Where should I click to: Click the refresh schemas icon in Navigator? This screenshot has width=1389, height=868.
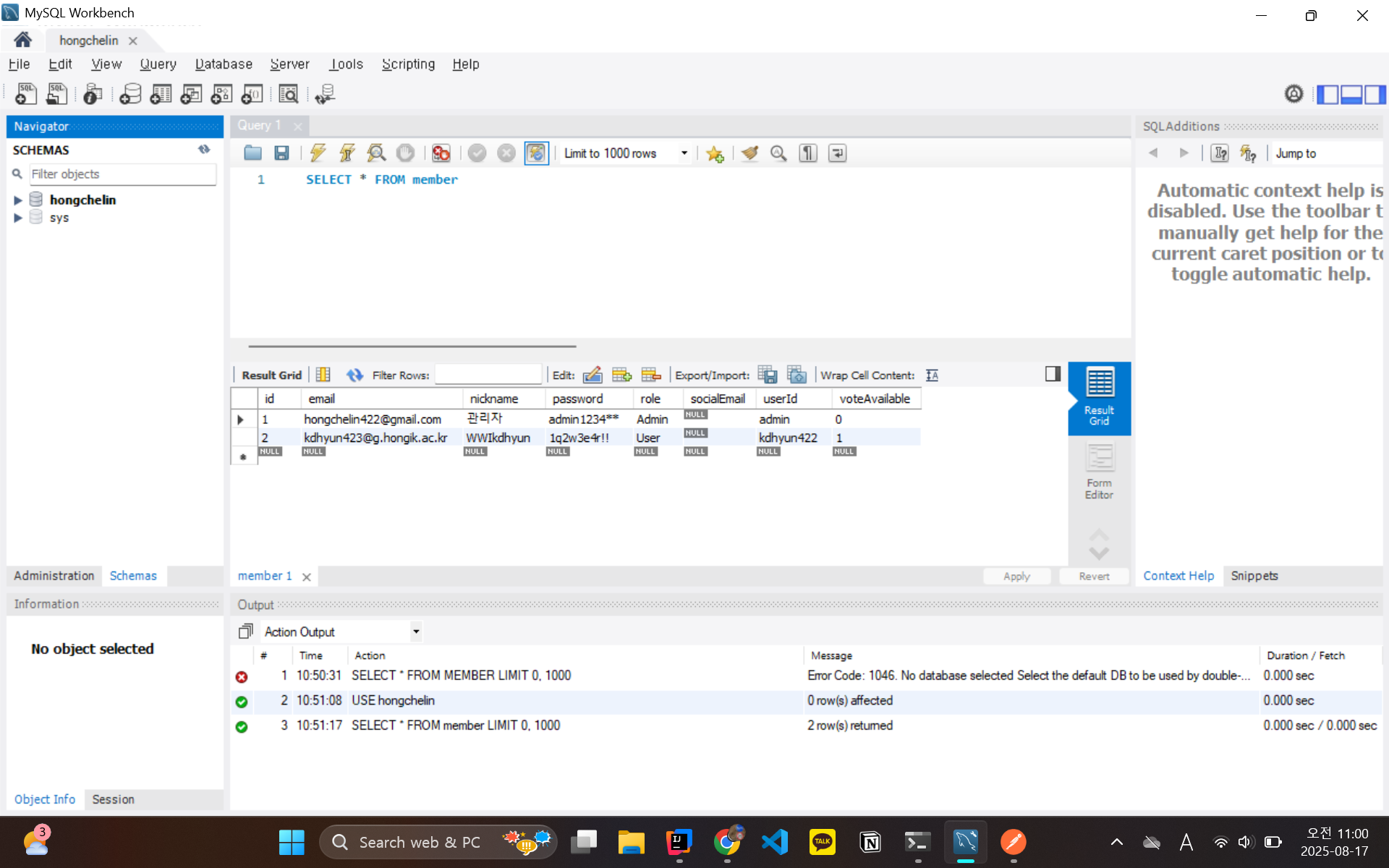coord(204,150)
